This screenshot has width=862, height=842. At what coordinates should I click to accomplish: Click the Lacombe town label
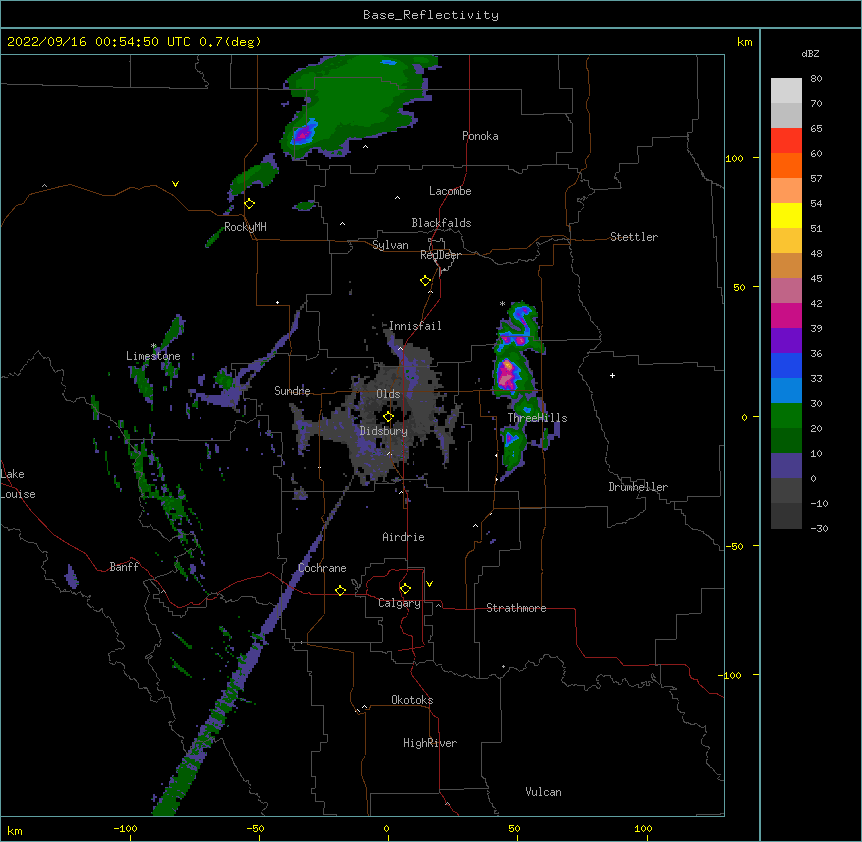(450, 191)
